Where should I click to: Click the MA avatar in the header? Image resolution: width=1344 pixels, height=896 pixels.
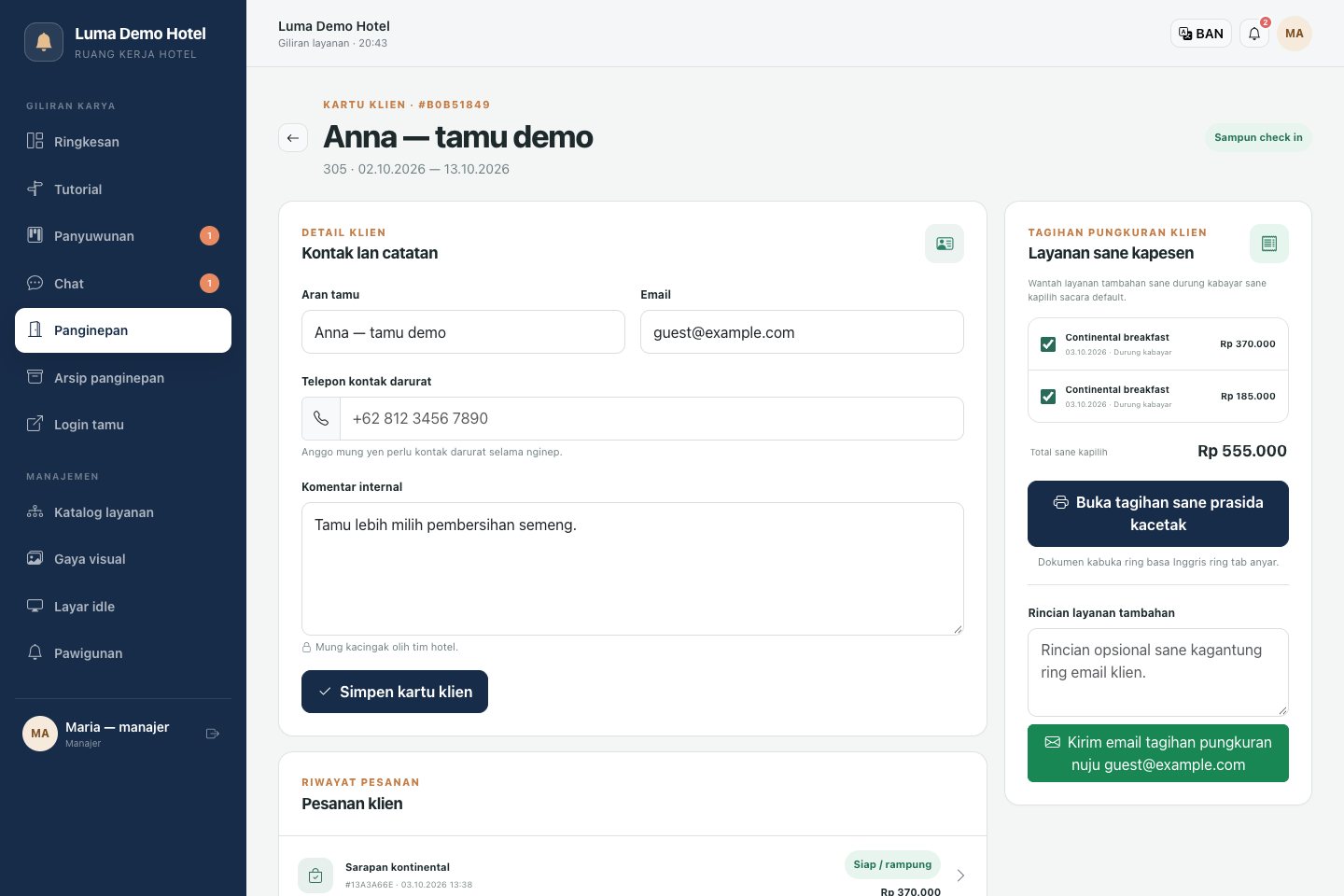(x=1295, y=34)
